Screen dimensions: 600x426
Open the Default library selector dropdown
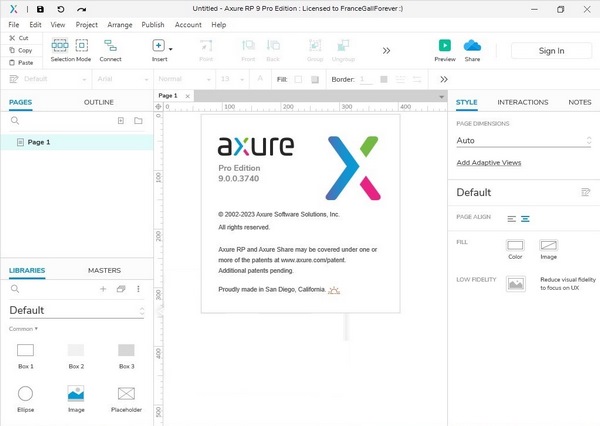pyautogui.click(x=77, y=310)
